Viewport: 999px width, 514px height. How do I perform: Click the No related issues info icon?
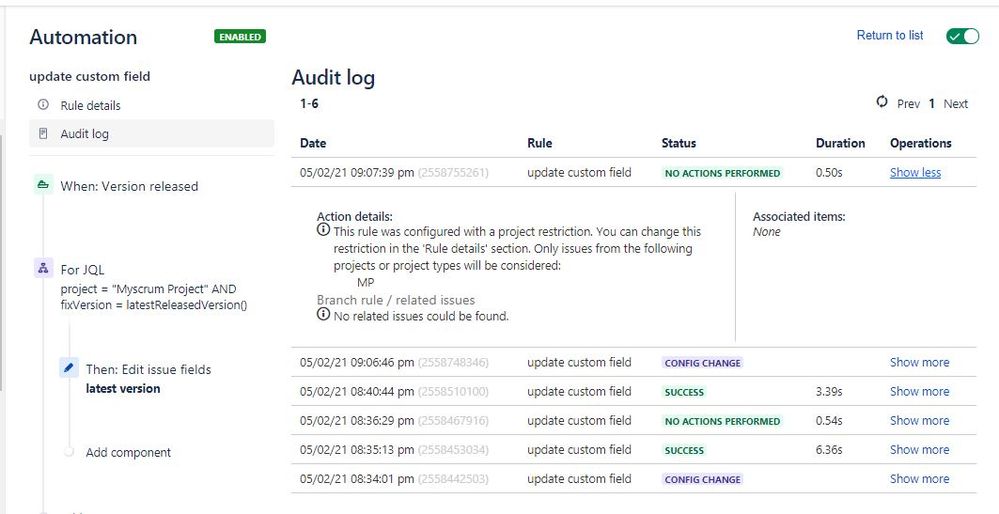pos(324,314)
